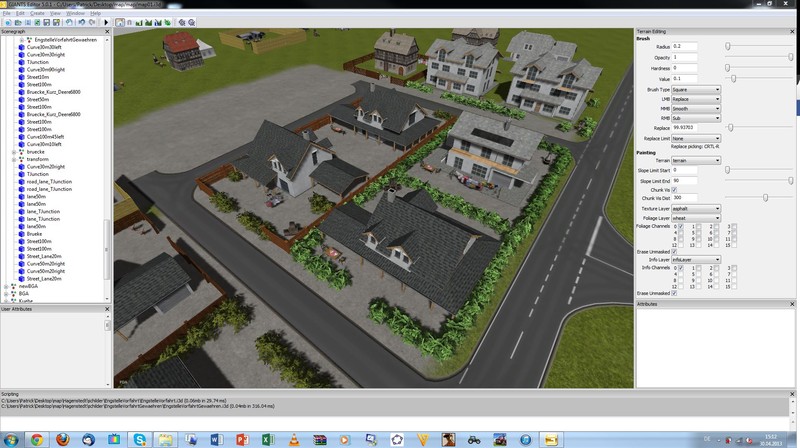Image resolution: width=800 pixels, height=448 pixels.
Task: Select the terrain sculpt mode icon
Action: pos(139,22)
